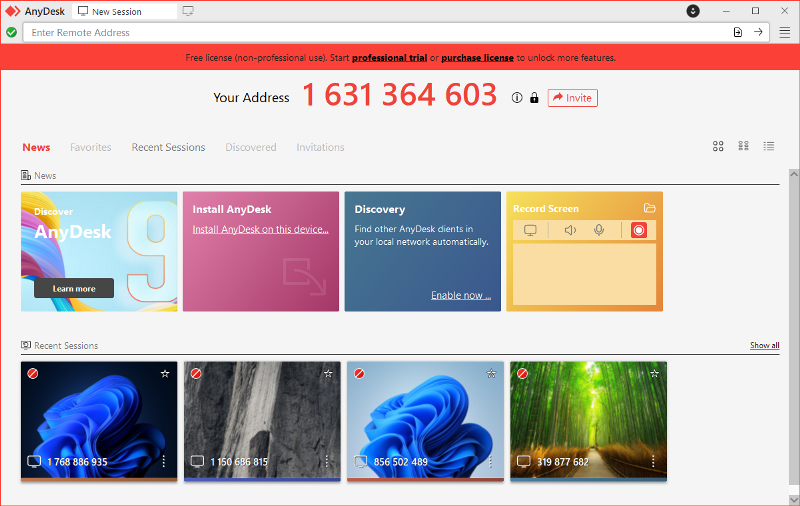Open the hamburger main menu
Image resolution: width=800 pixels, height=506 pixels.
784,32
